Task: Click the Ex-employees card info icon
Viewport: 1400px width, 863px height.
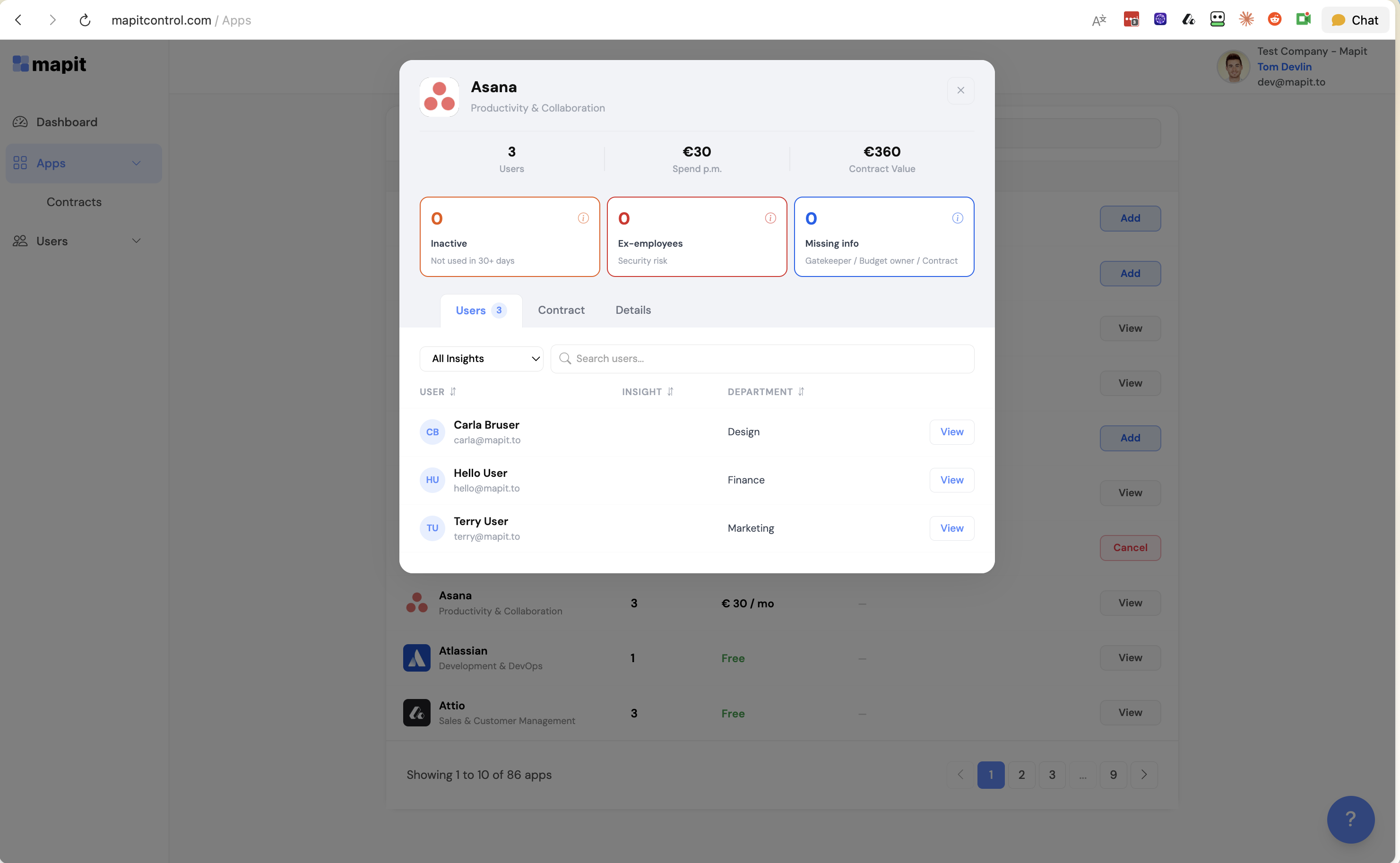Action: point(770,218)
